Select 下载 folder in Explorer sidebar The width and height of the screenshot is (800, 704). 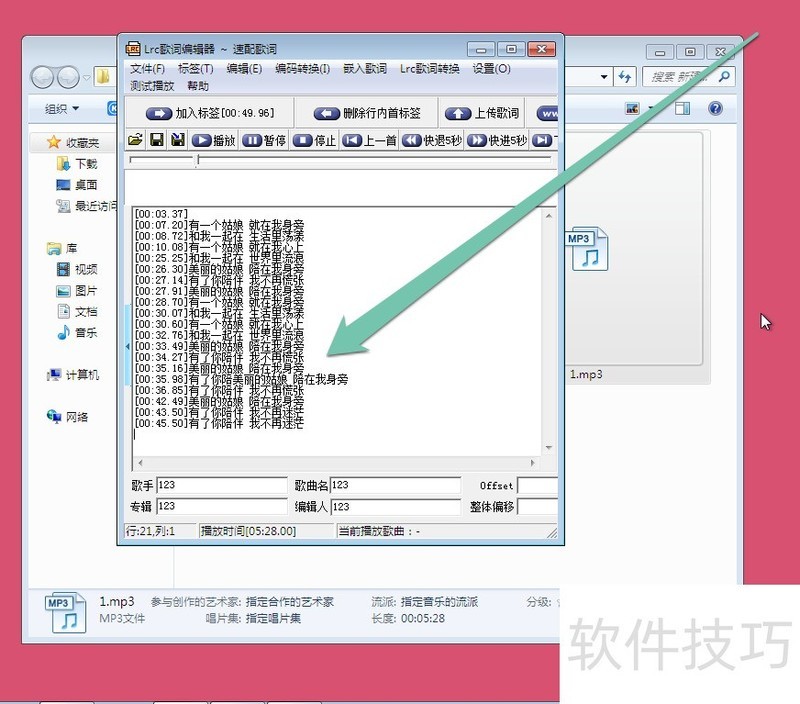point(77,164)
